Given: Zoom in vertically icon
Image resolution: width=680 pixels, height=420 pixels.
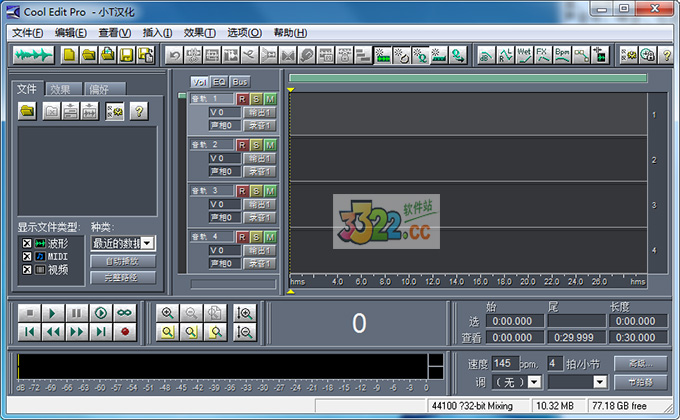Looking at the screenshot, I should (x=245, y=313).
